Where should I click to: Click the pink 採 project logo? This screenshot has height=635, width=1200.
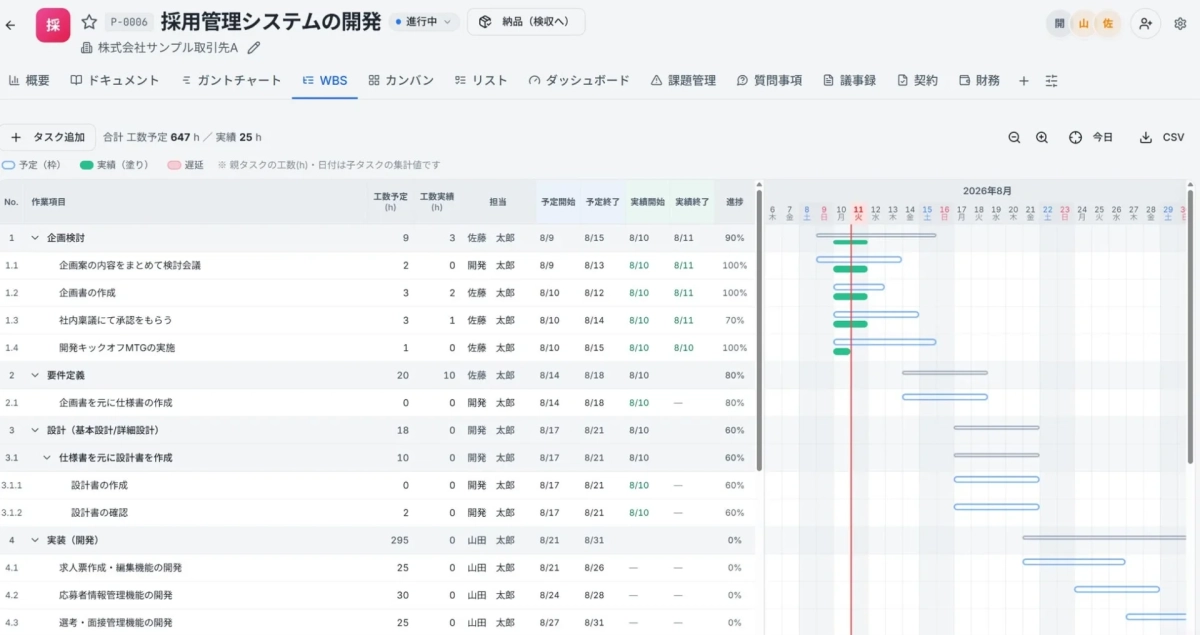53,25
